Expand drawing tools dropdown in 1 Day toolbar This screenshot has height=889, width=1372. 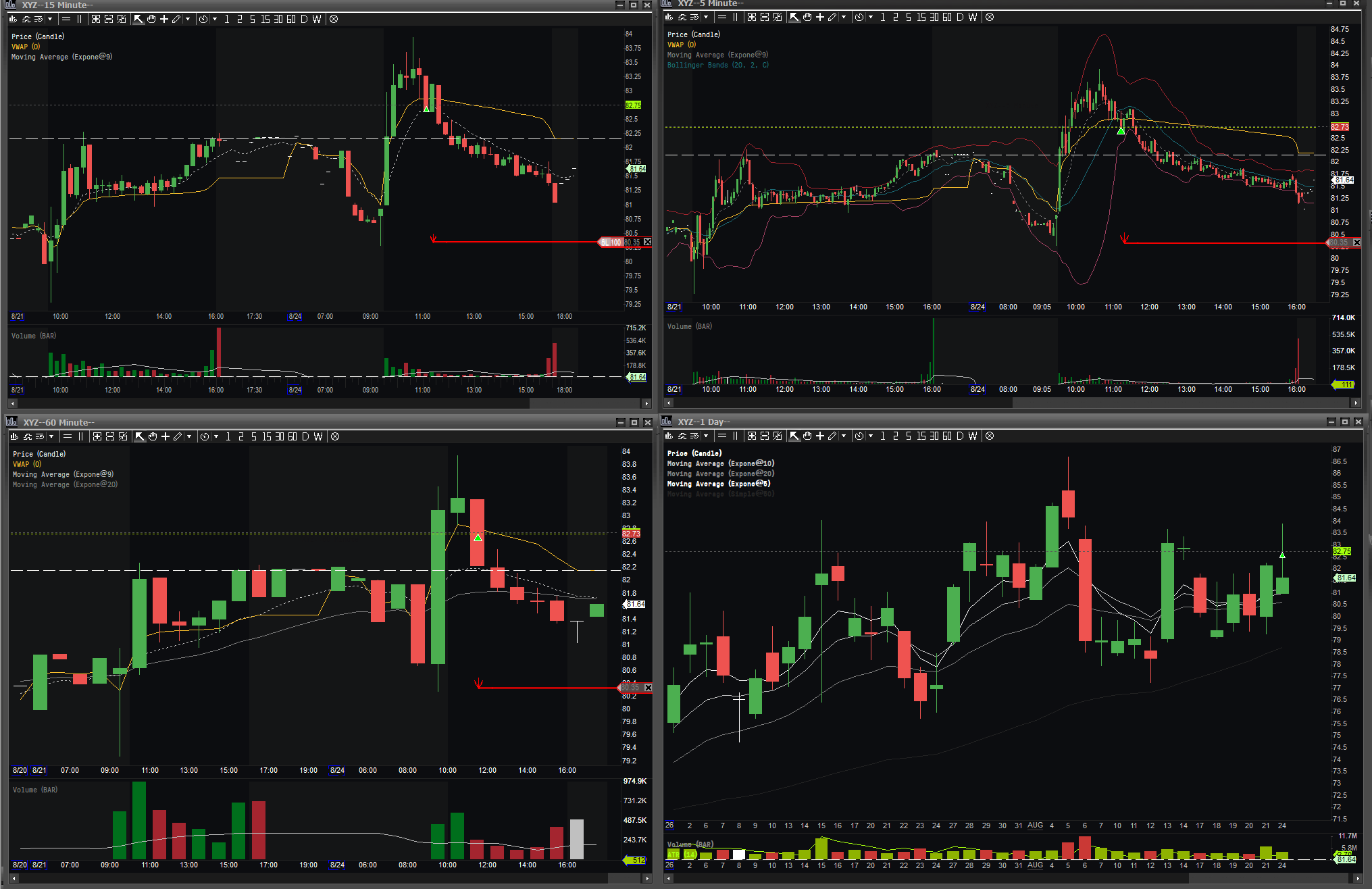[844, 436]
